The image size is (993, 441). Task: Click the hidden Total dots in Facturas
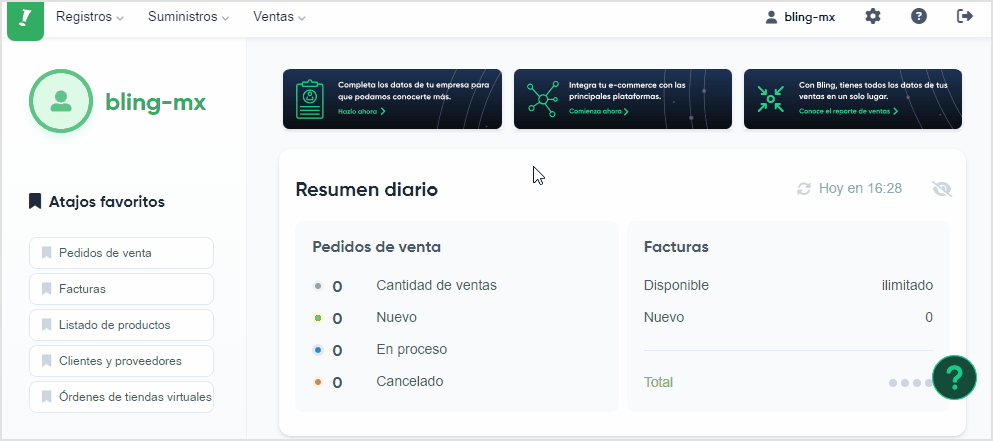pos(911,383)
